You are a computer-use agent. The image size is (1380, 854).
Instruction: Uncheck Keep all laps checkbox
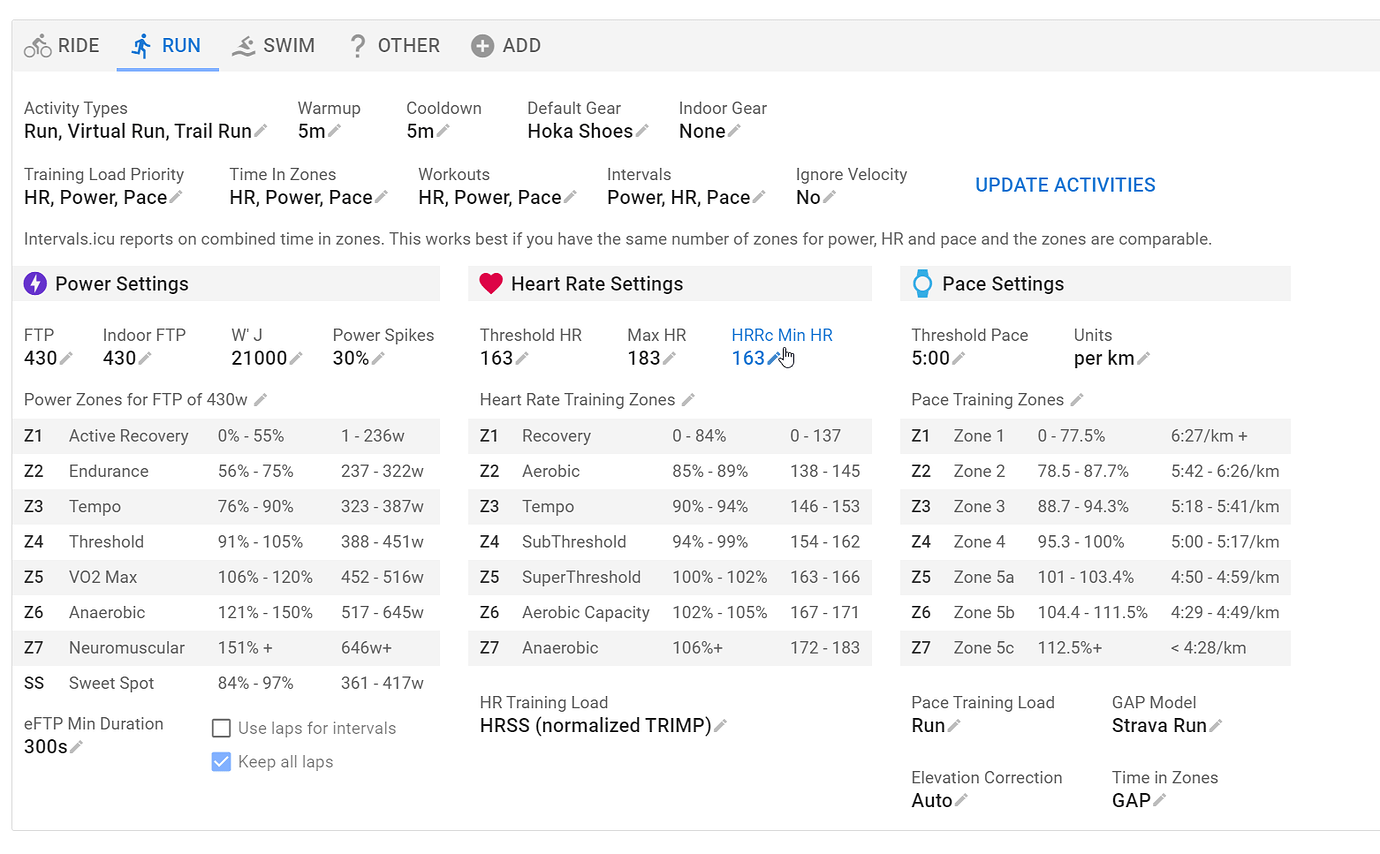click(x=221, y=762)
